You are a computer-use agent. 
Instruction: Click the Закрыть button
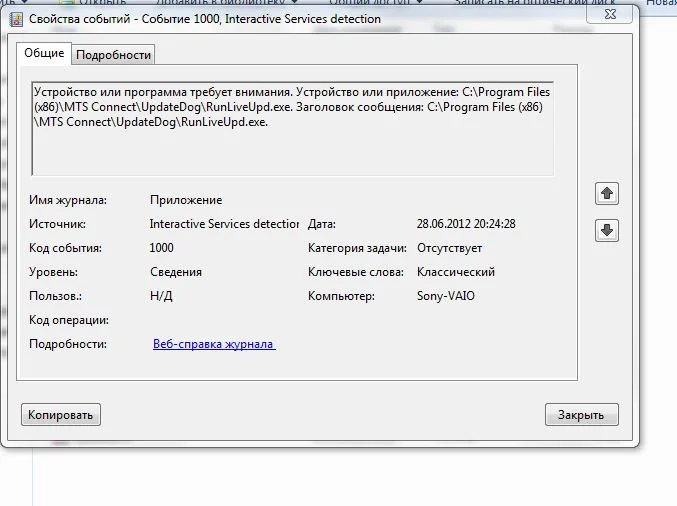coord(581,415)
